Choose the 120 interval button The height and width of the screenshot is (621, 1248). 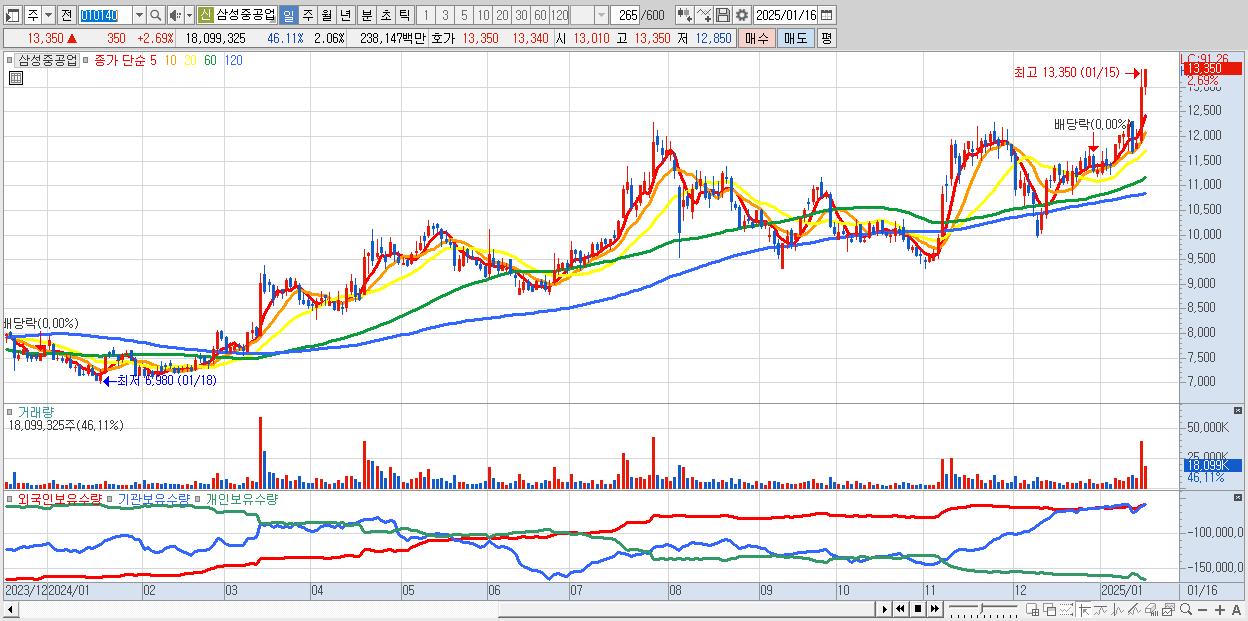pyautogui.click(x=559, y=15)
